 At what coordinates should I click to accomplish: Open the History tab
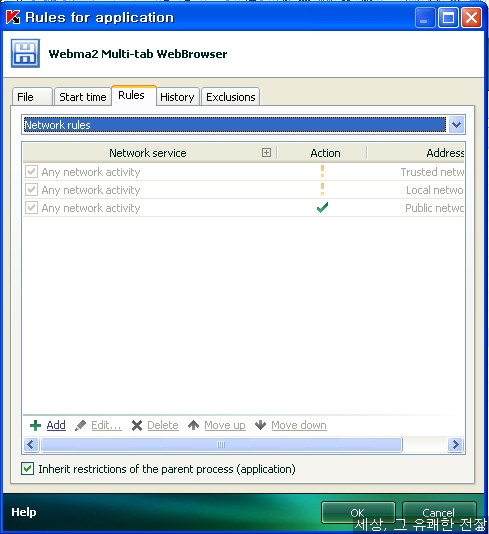tap(177, 97)
